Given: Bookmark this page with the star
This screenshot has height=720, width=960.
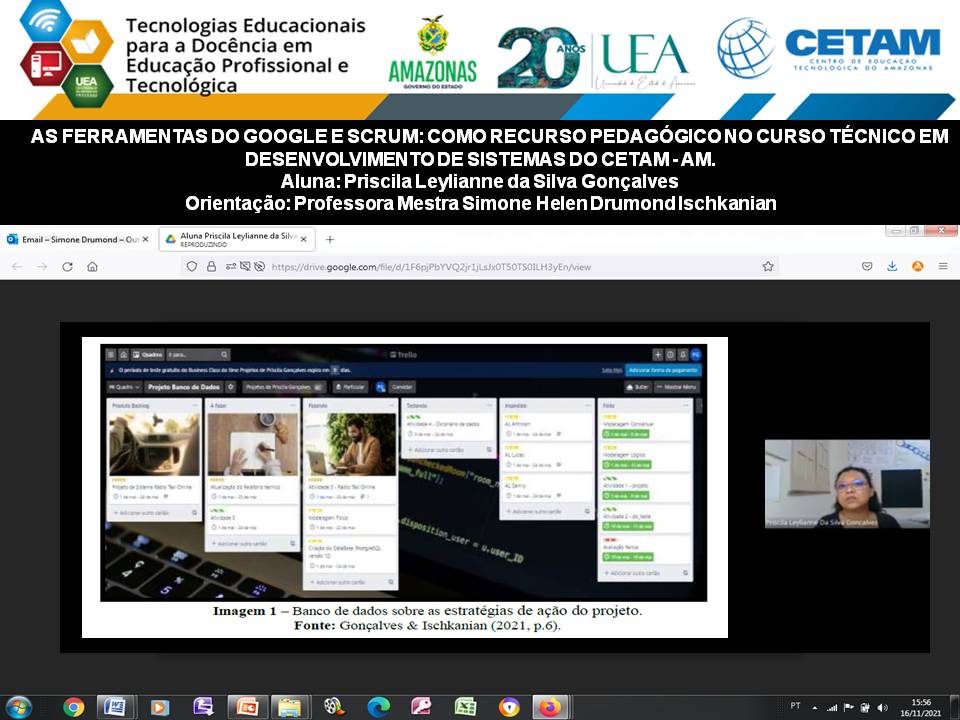Looking at the screenshot, I should pyautogui.click(x=768, y=267).
